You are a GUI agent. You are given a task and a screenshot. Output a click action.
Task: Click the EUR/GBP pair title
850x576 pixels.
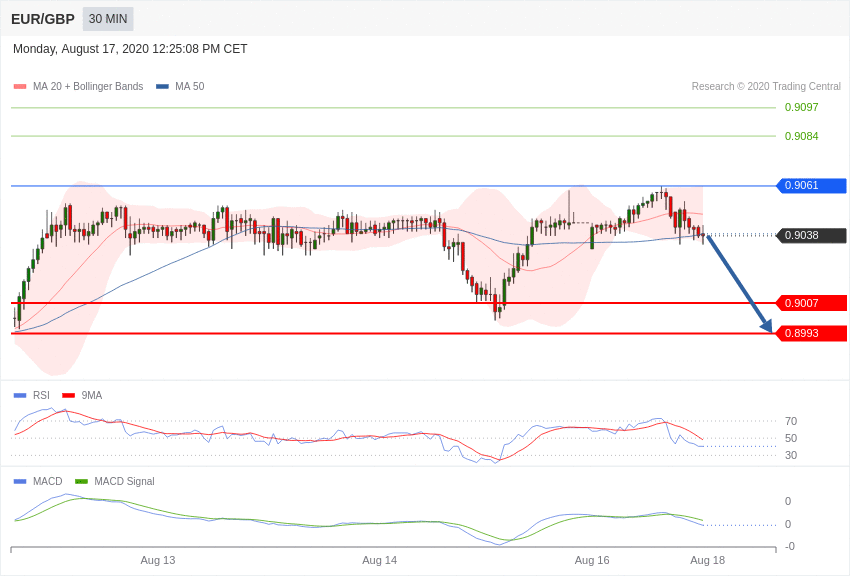pos(43,19)
